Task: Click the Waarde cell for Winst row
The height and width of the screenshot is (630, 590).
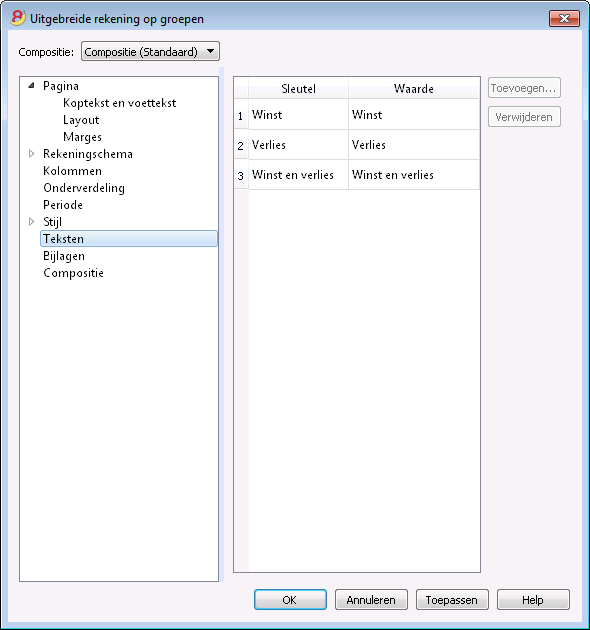Action: click(x=414, y=115)
